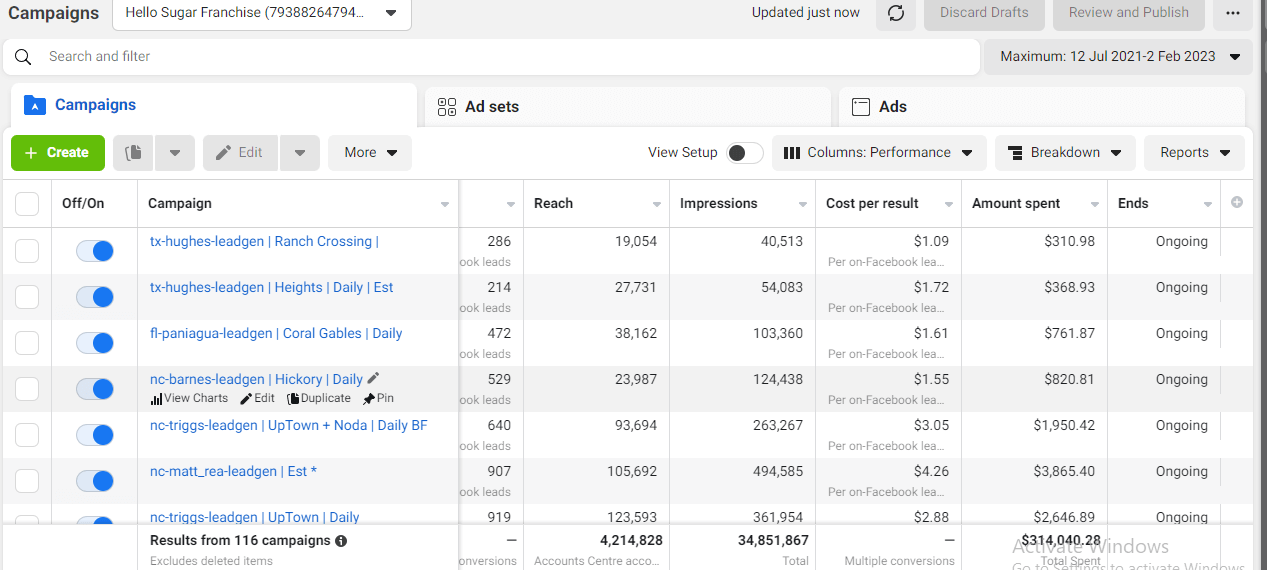Open the three-dots more options menu
This screenshot has height=570, width=1267.
tap(1232, 13)
